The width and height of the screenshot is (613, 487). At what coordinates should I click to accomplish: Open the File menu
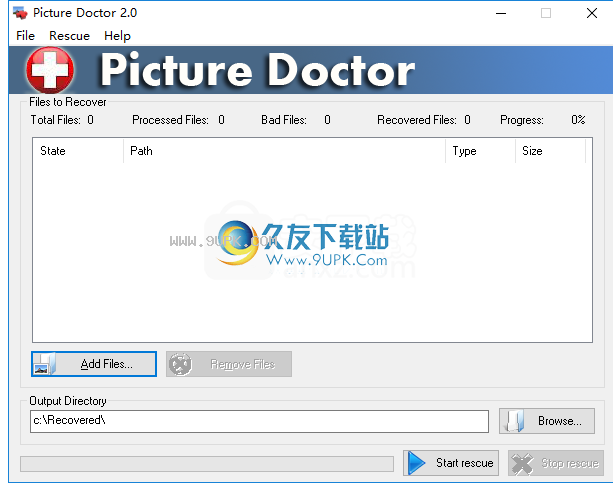point(25,36)
